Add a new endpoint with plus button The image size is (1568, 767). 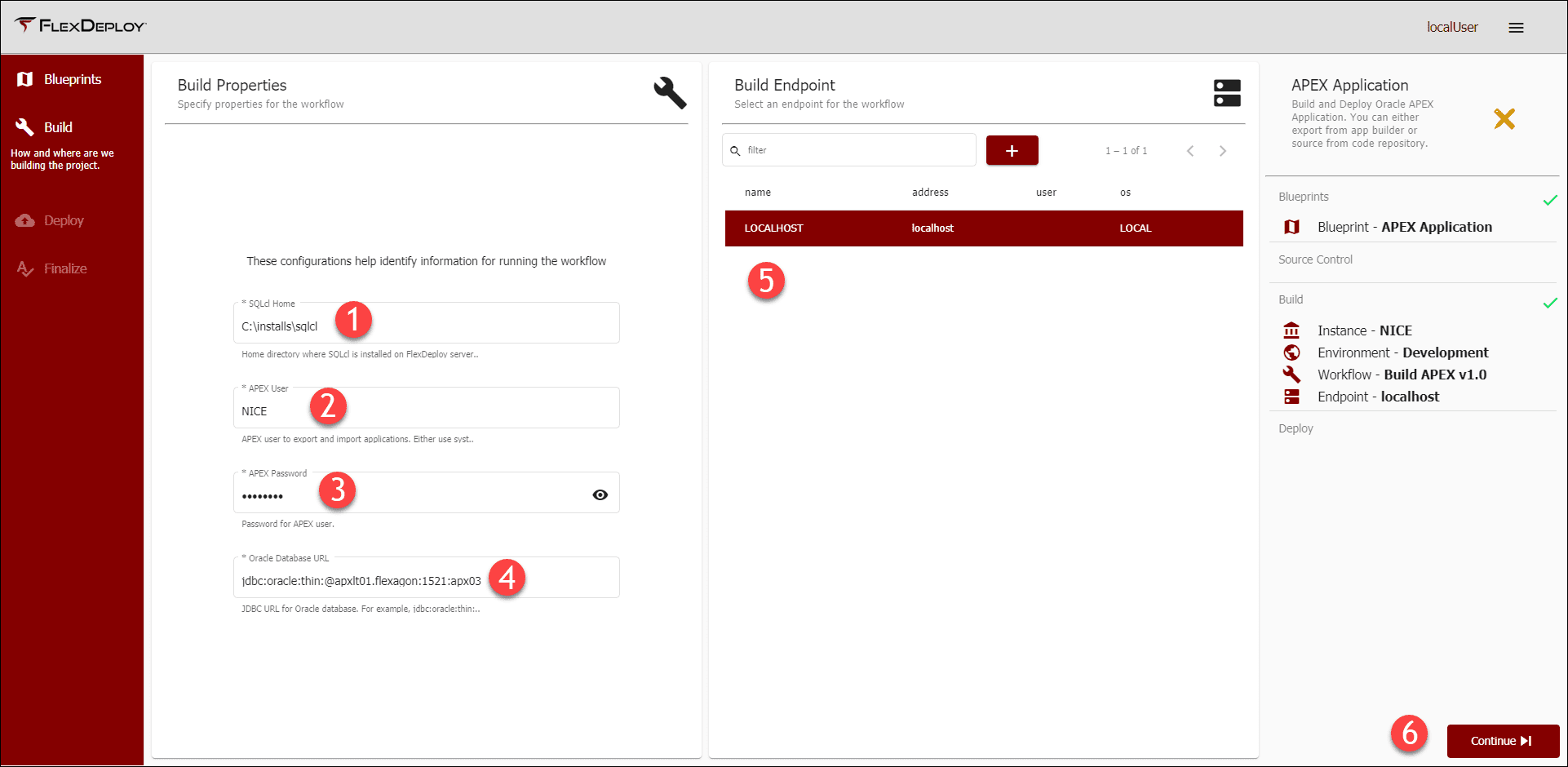pos(1012,151)
